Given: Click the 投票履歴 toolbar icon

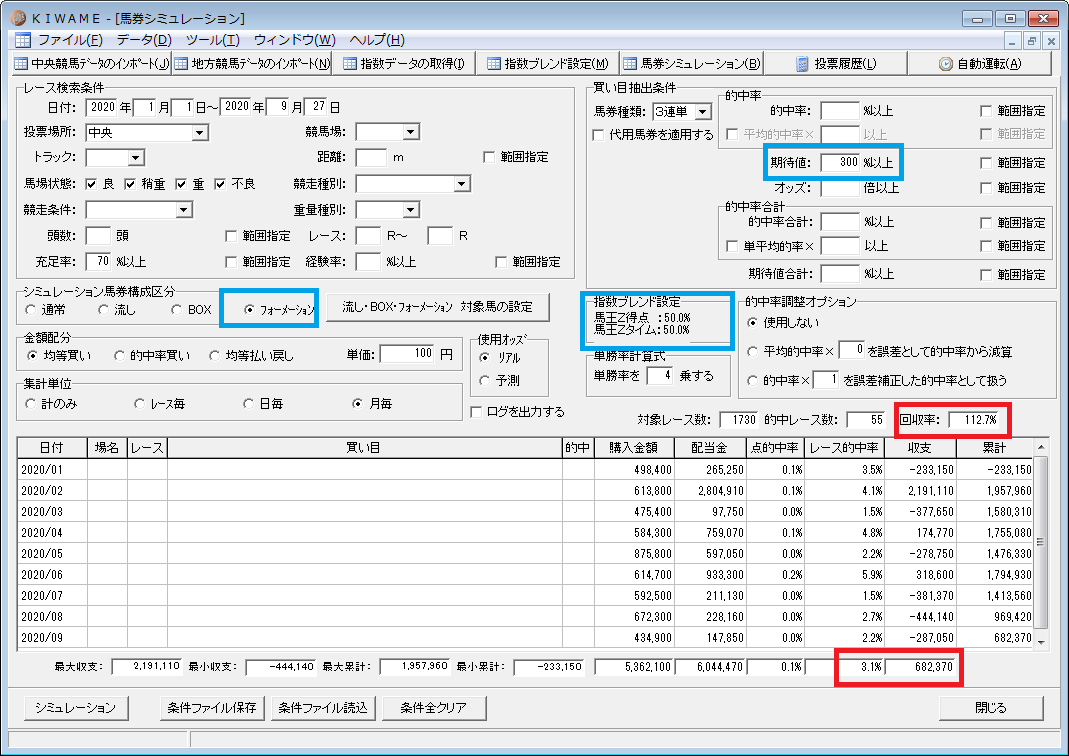Looking at the screenshot, I should 802,63.
